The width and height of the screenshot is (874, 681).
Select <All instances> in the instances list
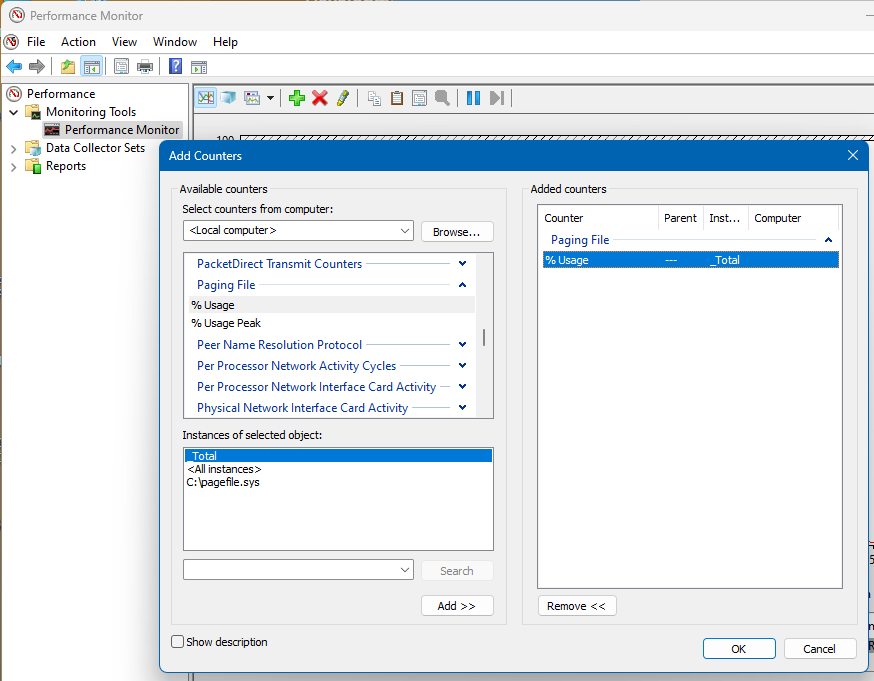coord(224,468)
